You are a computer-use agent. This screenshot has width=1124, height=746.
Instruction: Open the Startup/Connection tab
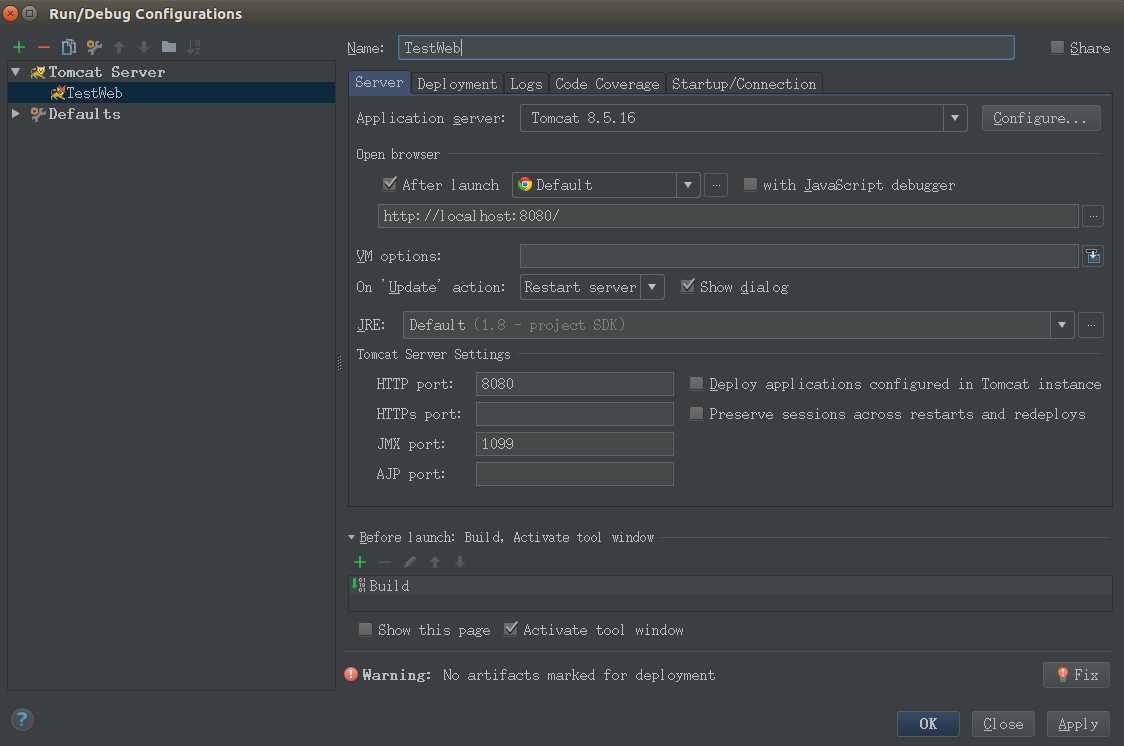point(743,84)
